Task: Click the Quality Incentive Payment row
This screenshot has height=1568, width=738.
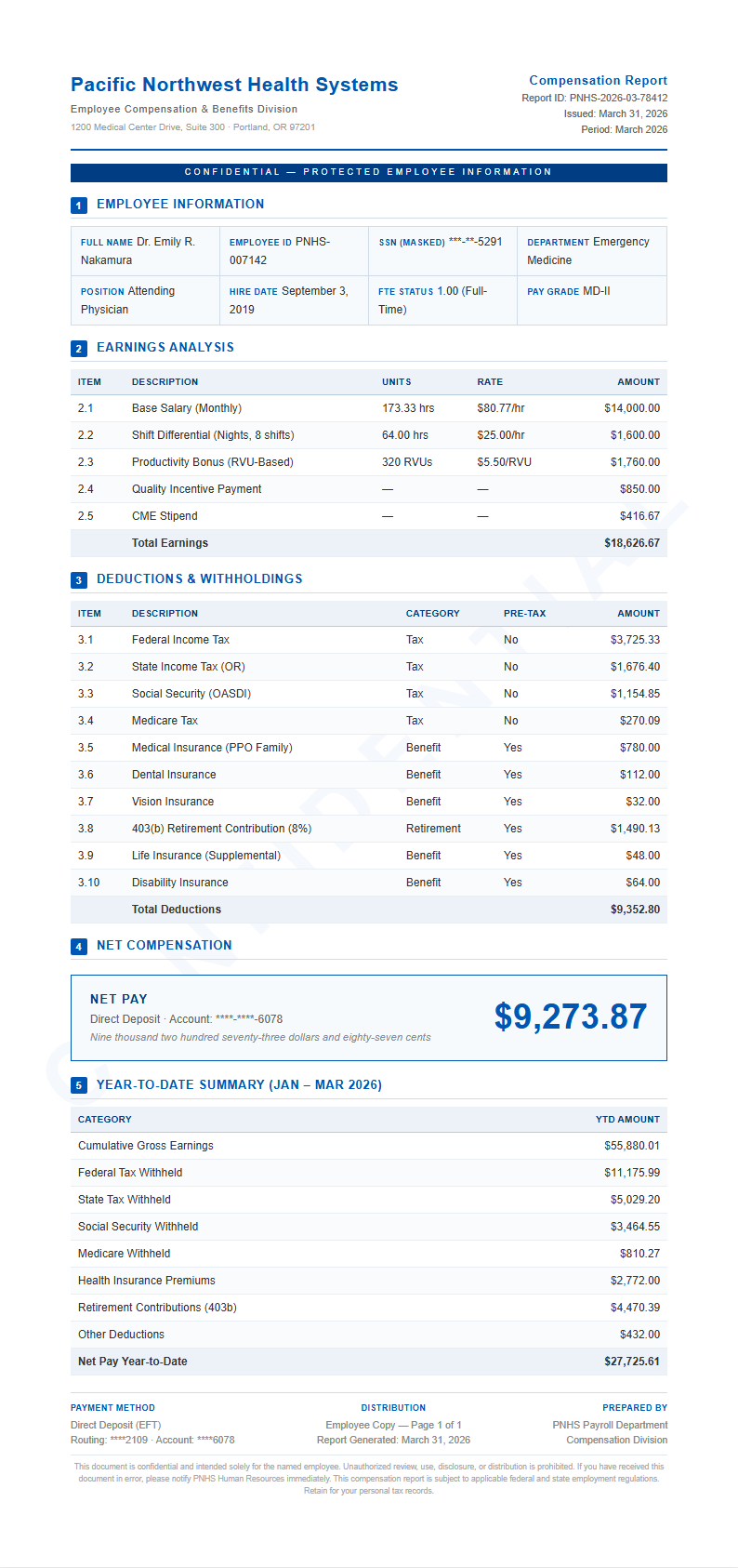Action: pyautogui.click(x=369, y=489)
